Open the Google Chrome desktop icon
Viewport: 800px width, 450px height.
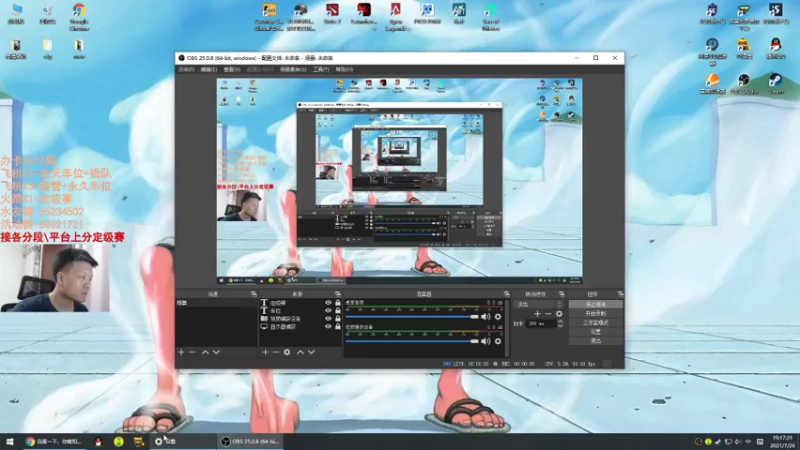[x=79, y=16]
